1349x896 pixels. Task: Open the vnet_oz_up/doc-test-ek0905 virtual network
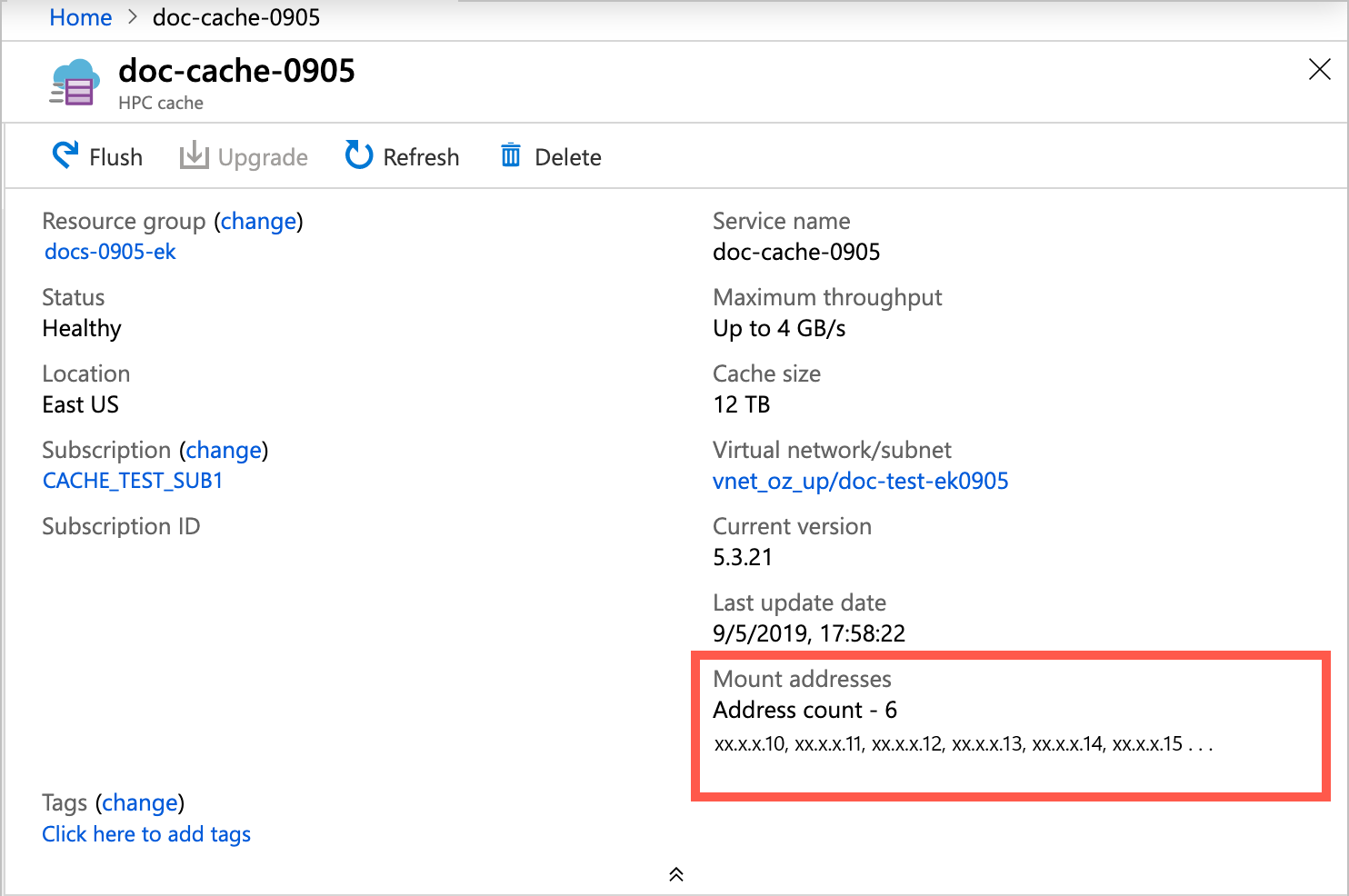[x=860, y=481]
